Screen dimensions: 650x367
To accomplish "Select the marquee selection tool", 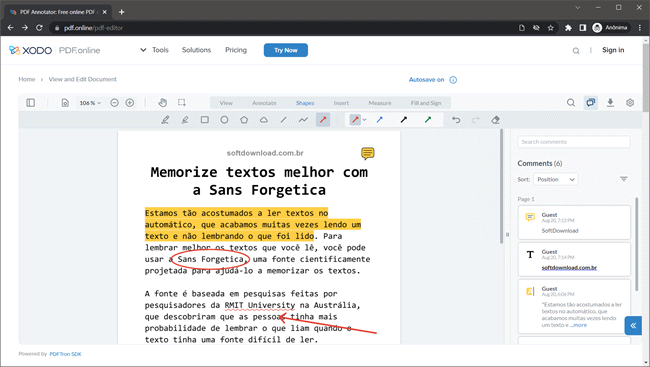I will pos(182,102).
